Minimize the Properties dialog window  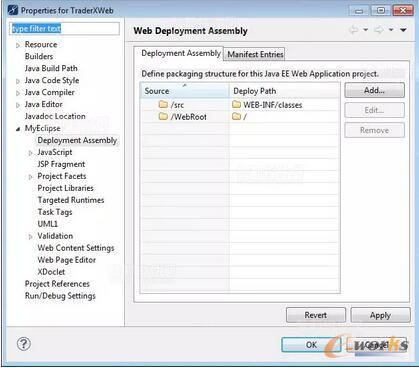pos(359,11)
